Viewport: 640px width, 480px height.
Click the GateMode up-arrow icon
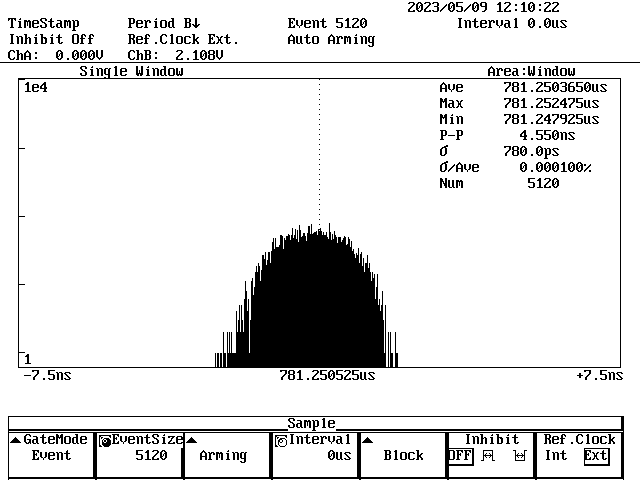(15, 440)
